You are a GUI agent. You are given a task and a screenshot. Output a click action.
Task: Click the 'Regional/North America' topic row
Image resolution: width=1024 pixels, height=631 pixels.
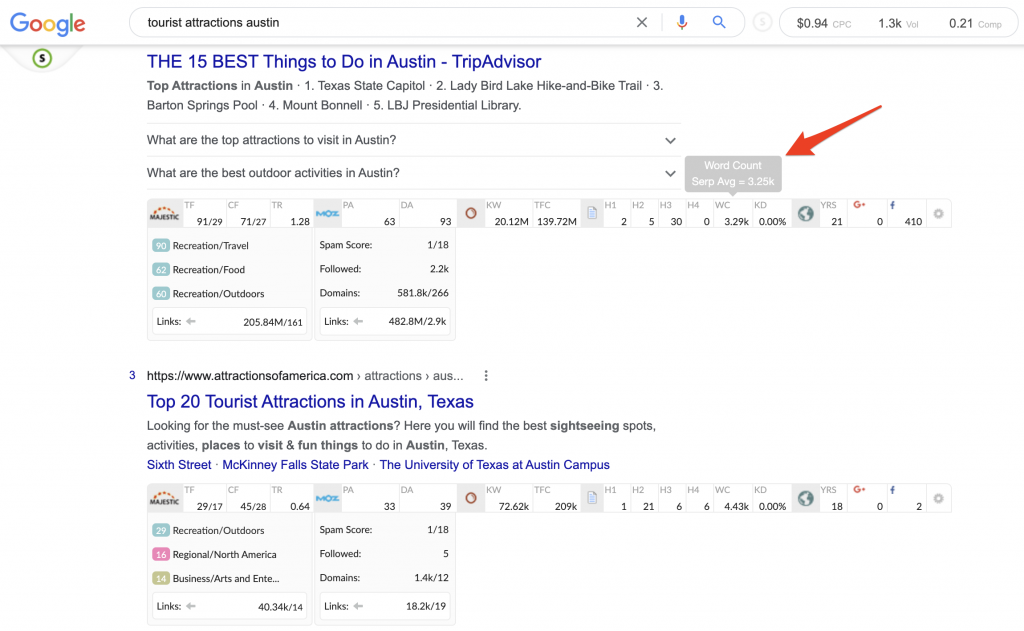215,555
